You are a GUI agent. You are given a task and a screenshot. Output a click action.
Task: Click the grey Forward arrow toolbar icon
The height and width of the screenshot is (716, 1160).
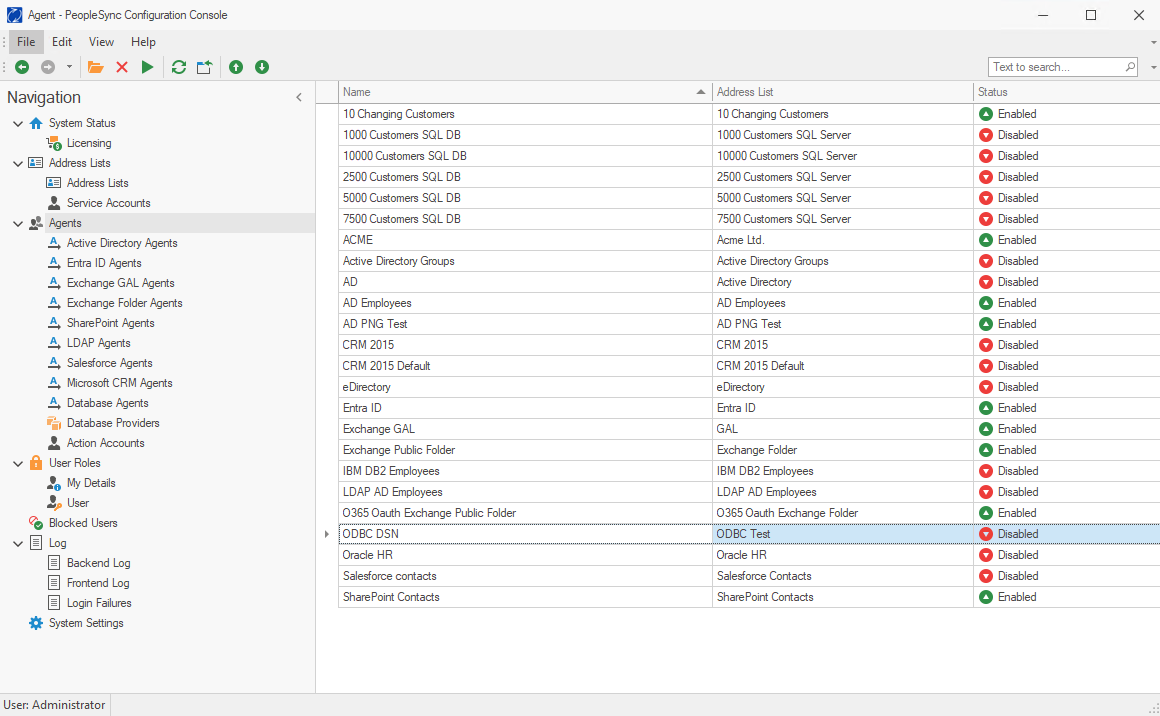tap(48, 67)
